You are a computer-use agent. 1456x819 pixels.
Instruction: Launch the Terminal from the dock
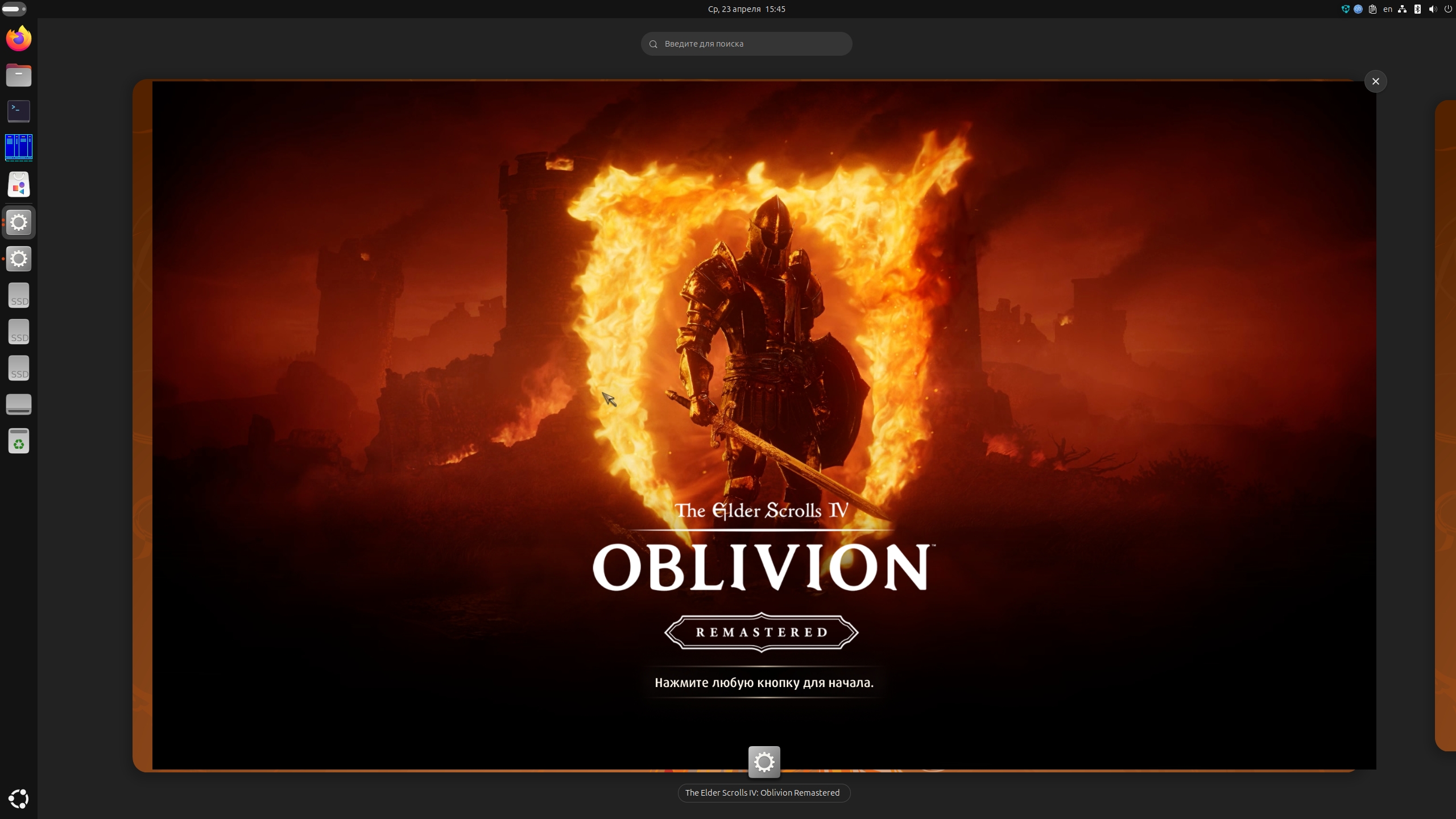pyautogui.click(x=19, y=111)
